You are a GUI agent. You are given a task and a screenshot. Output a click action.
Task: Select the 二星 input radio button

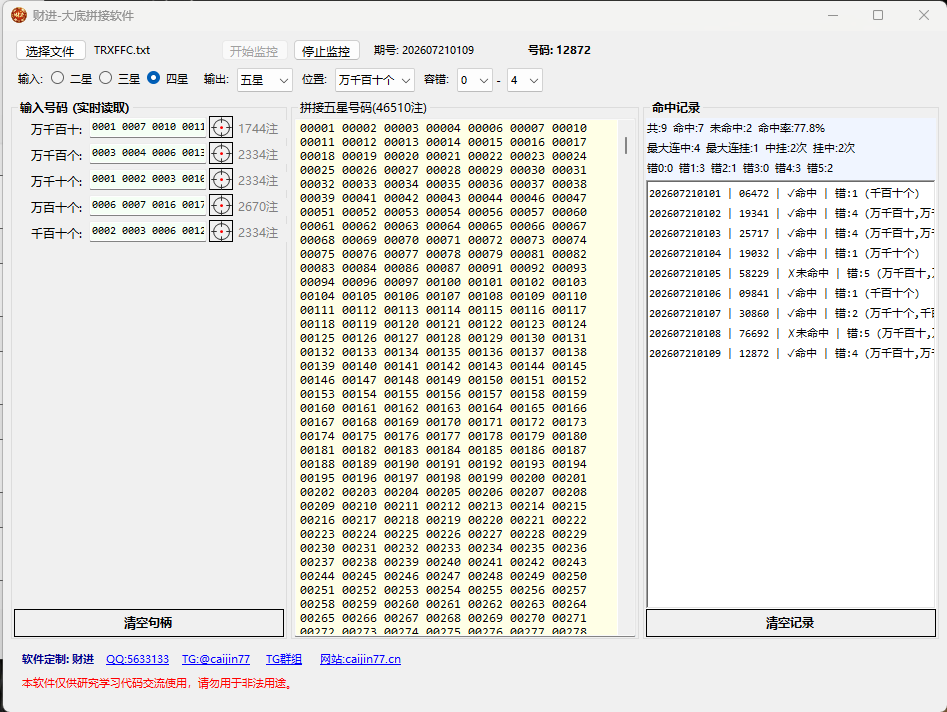pos(57,78)
